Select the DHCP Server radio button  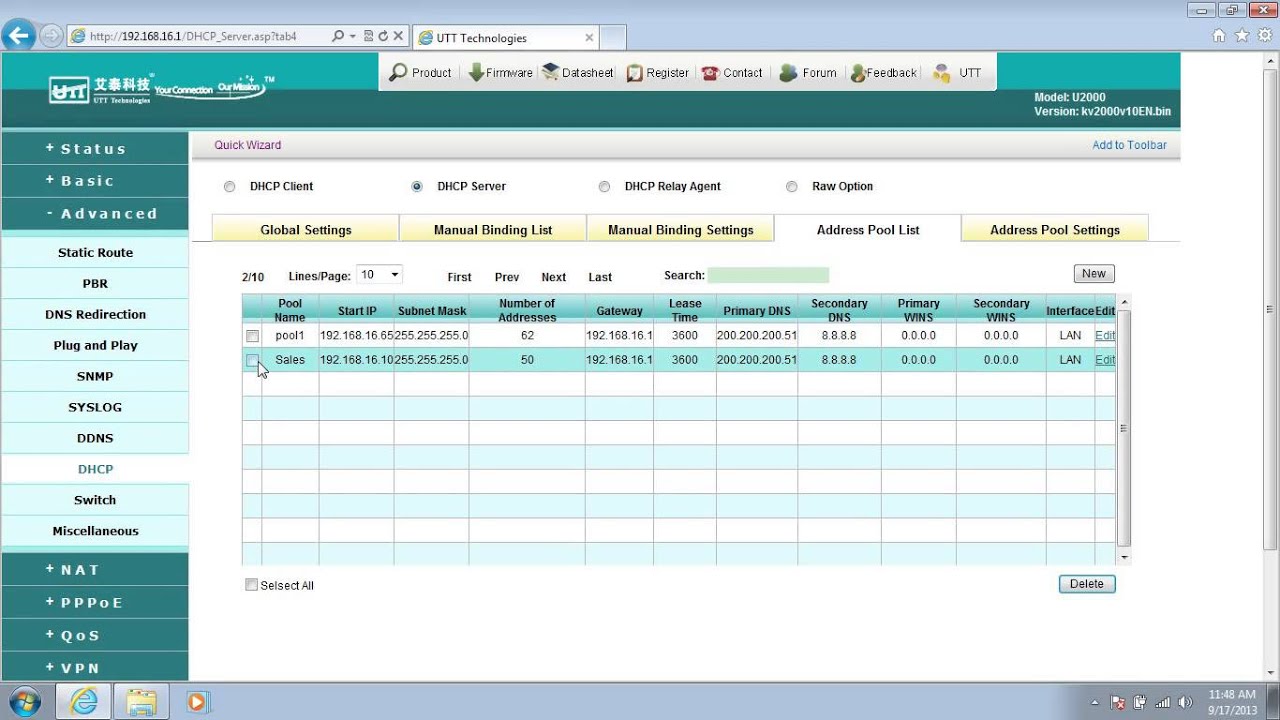pos(417,187)
